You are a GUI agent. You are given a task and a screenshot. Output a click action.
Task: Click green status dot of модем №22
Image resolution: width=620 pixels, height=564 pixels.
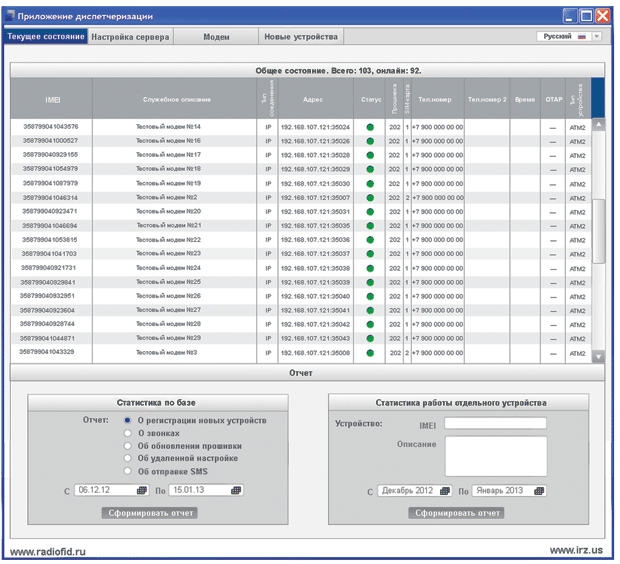pos(370,240)
